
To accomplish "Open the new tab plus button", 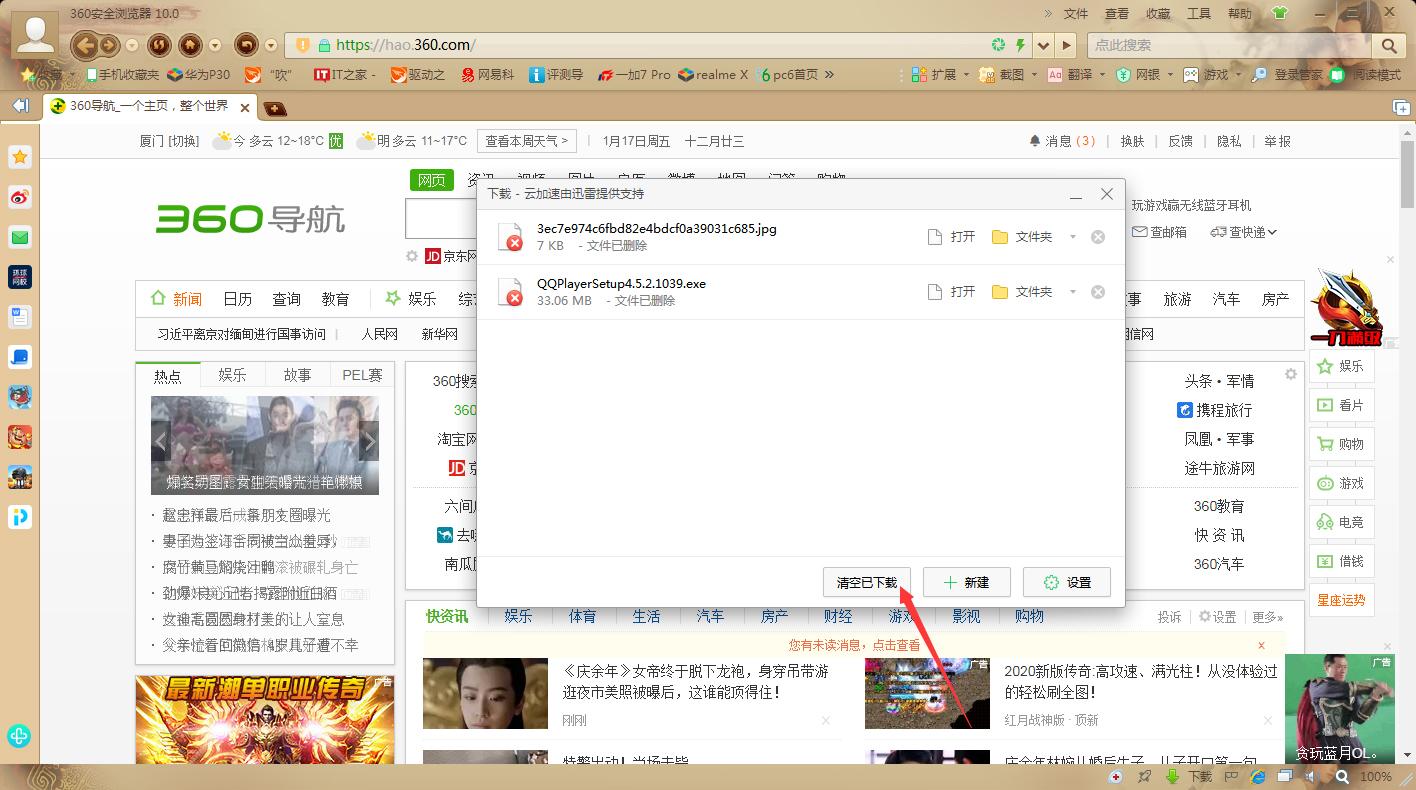I will pyautogui.click(x=274, y=108).
